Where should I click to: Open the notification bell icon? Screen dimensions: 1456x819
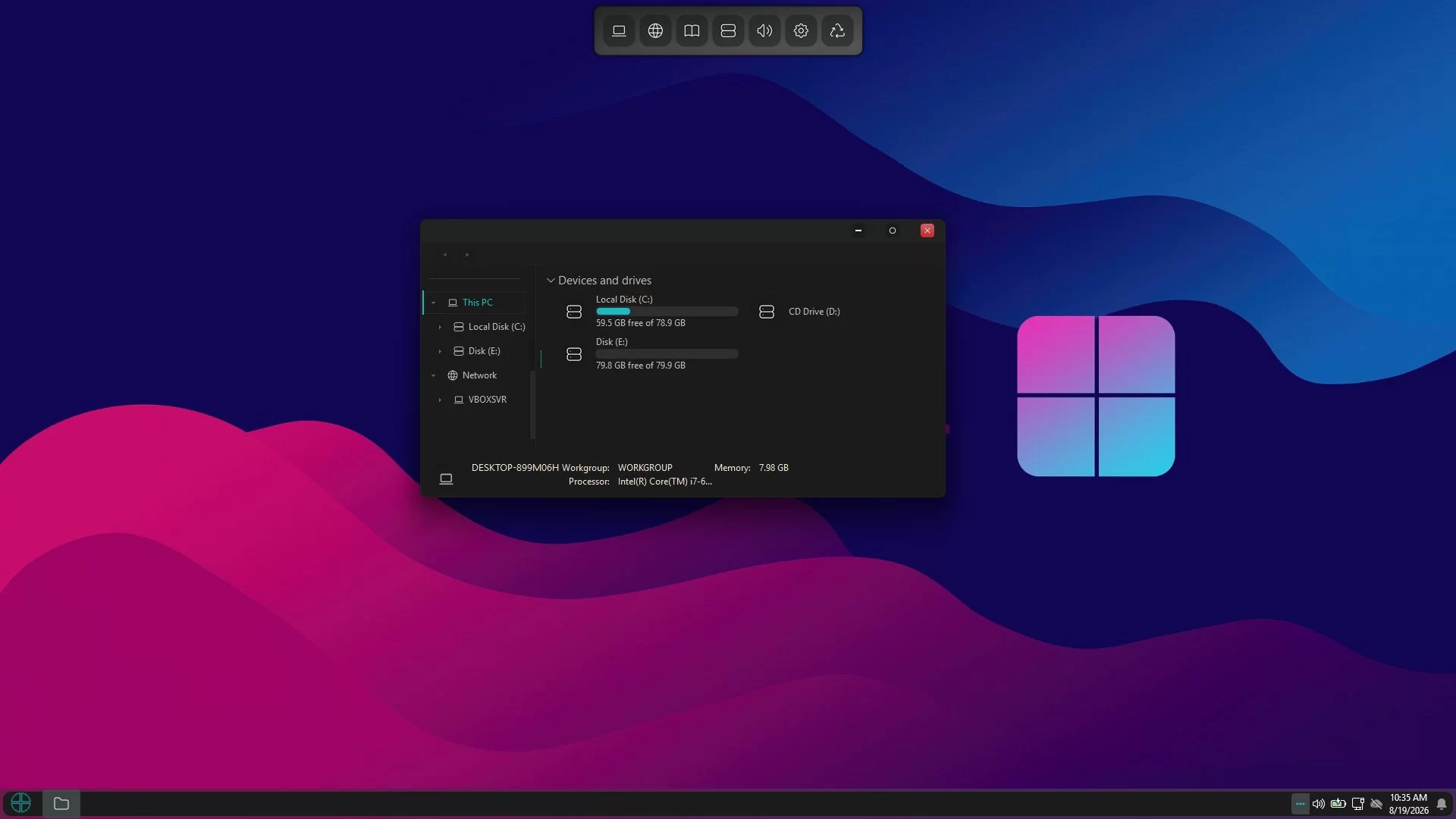click(x=1442, y=804)
